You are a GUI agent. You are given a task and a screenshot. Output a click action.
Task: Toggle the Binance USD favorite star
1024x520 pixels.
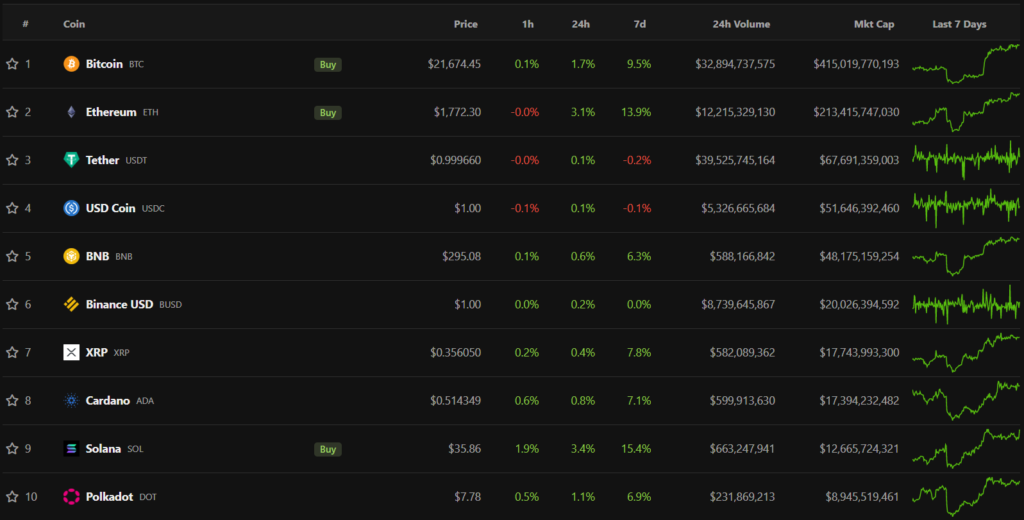click(12, 304)
